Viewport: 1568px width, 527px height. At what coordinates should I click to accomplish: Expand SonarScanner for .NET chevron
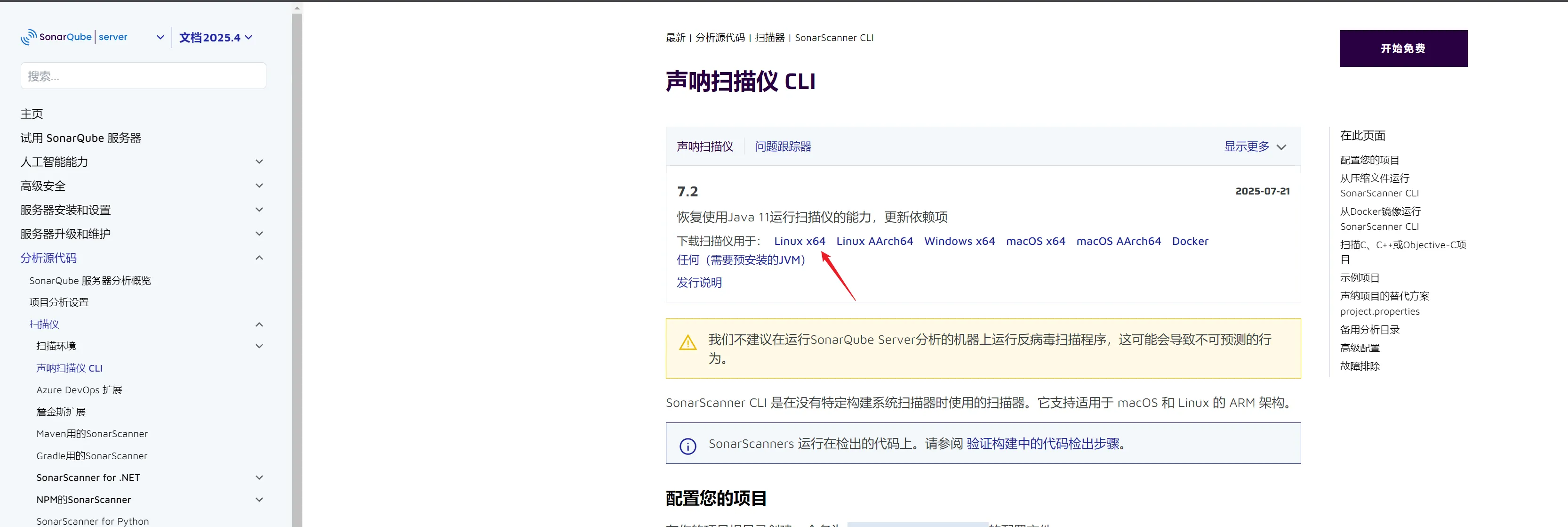259,478
